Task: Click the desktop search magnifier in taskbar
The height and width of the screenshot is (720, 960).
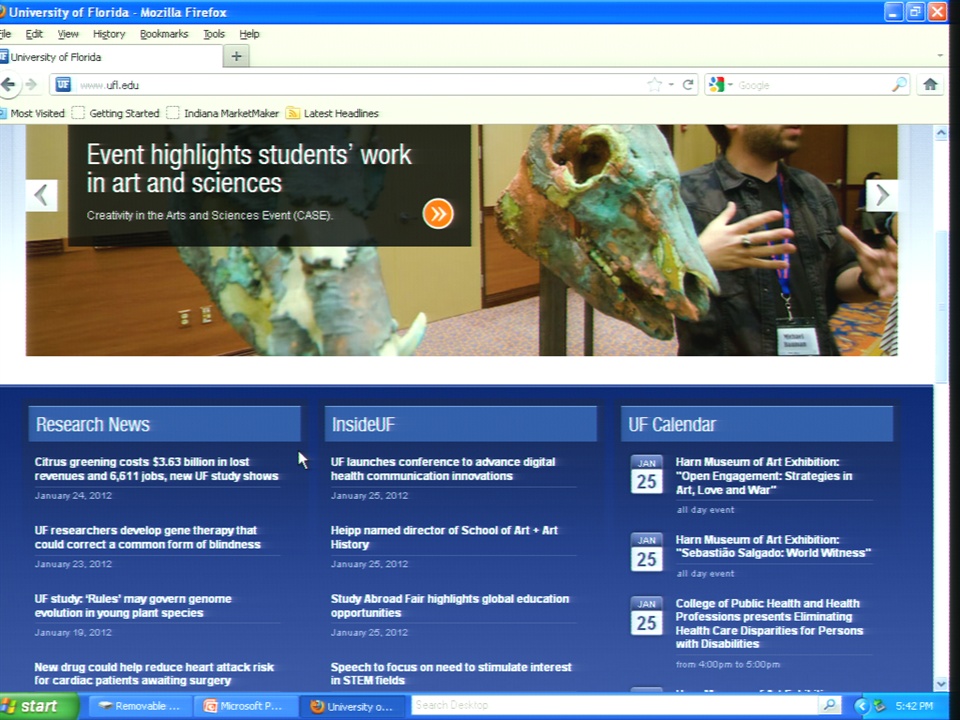Action: [x=830, y=705]
